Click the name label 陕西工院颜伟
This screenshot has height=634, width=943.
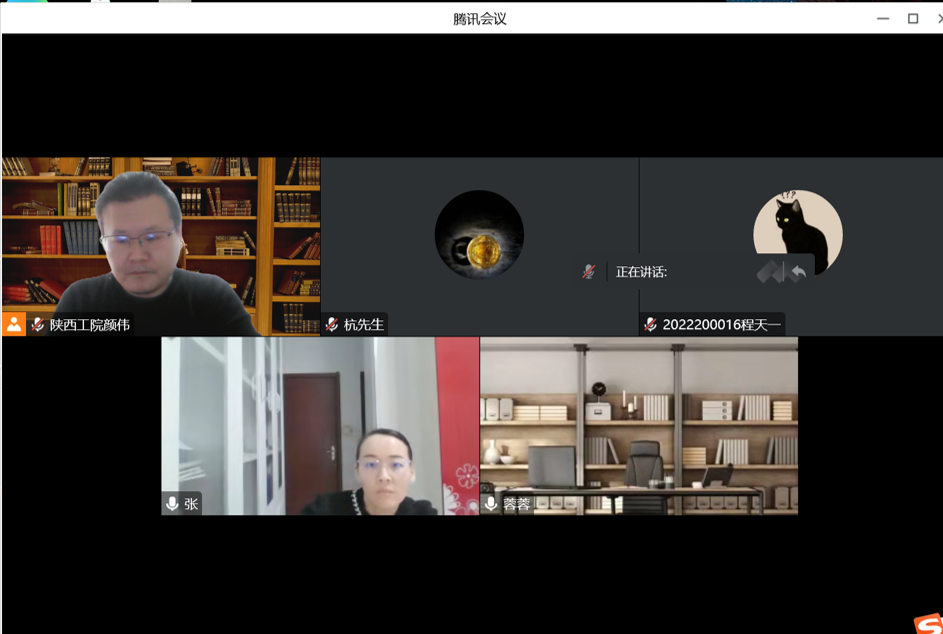coord(90,325)
